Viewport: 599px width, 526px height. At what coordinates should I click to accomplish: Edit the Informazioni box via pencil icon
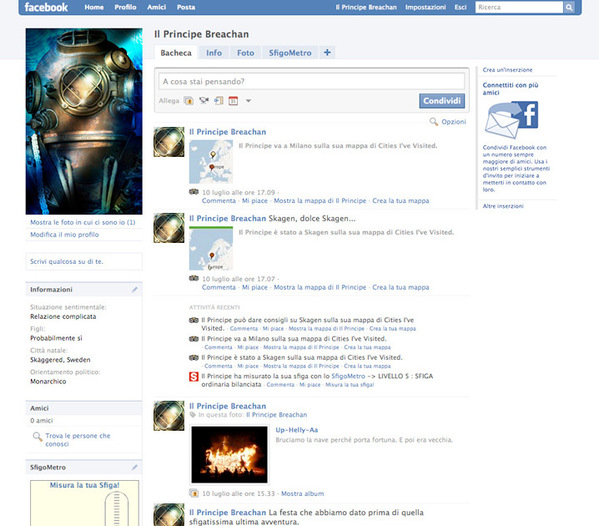[x=134, y=290]
